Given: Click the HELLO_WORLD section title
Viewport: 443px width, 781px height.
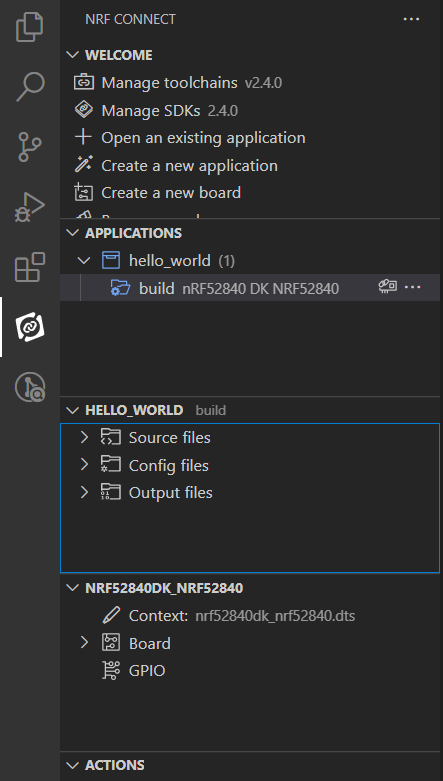Looking at the screenshot, I should click(134, 410).
